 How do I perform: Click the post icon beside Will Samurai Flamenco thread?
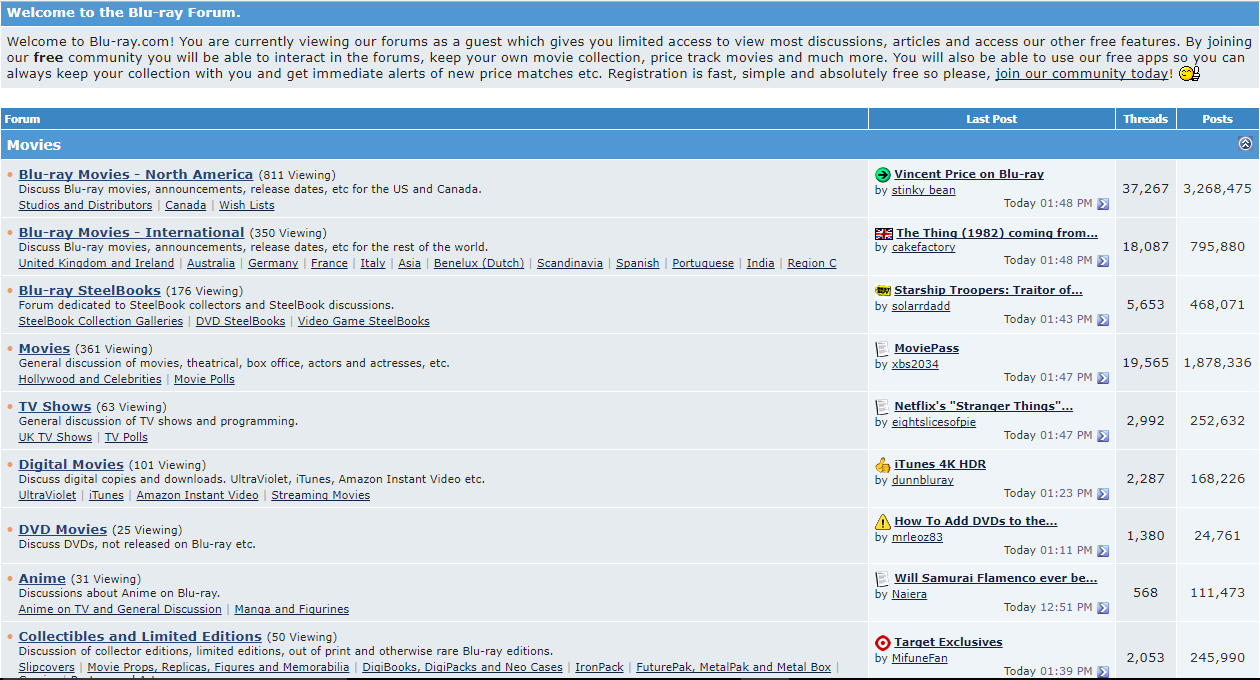[882, 579]
